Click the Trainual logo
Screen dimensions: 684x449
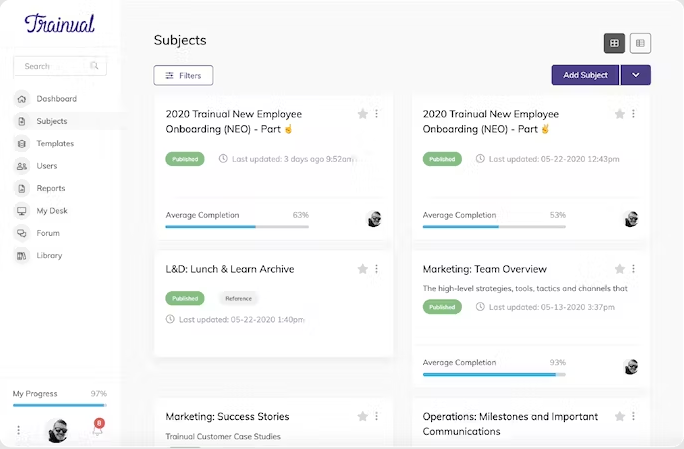(x=59, y=24)
